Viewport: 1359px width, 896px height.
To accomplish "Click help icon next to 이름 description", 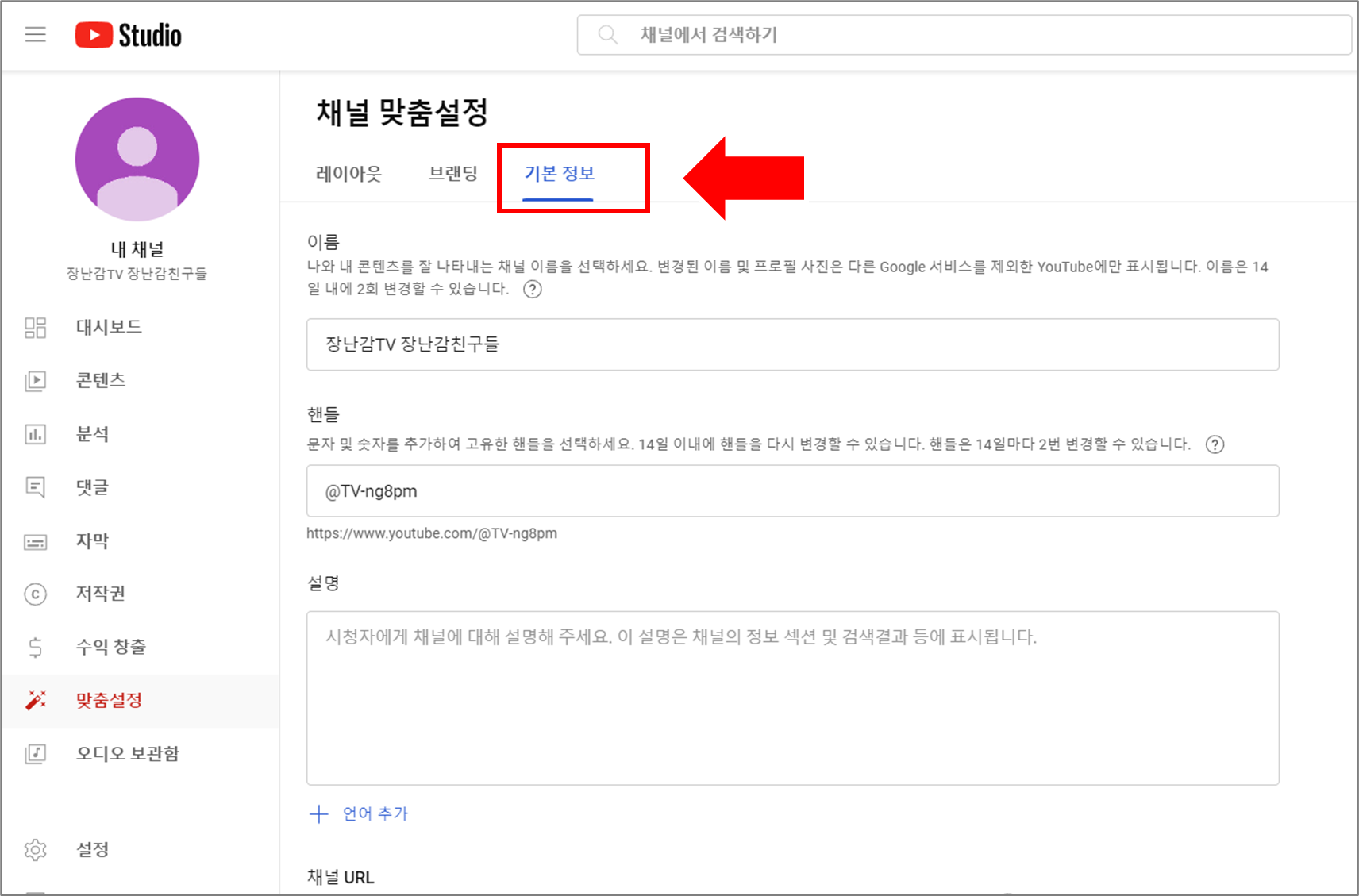I will (533, 289).
